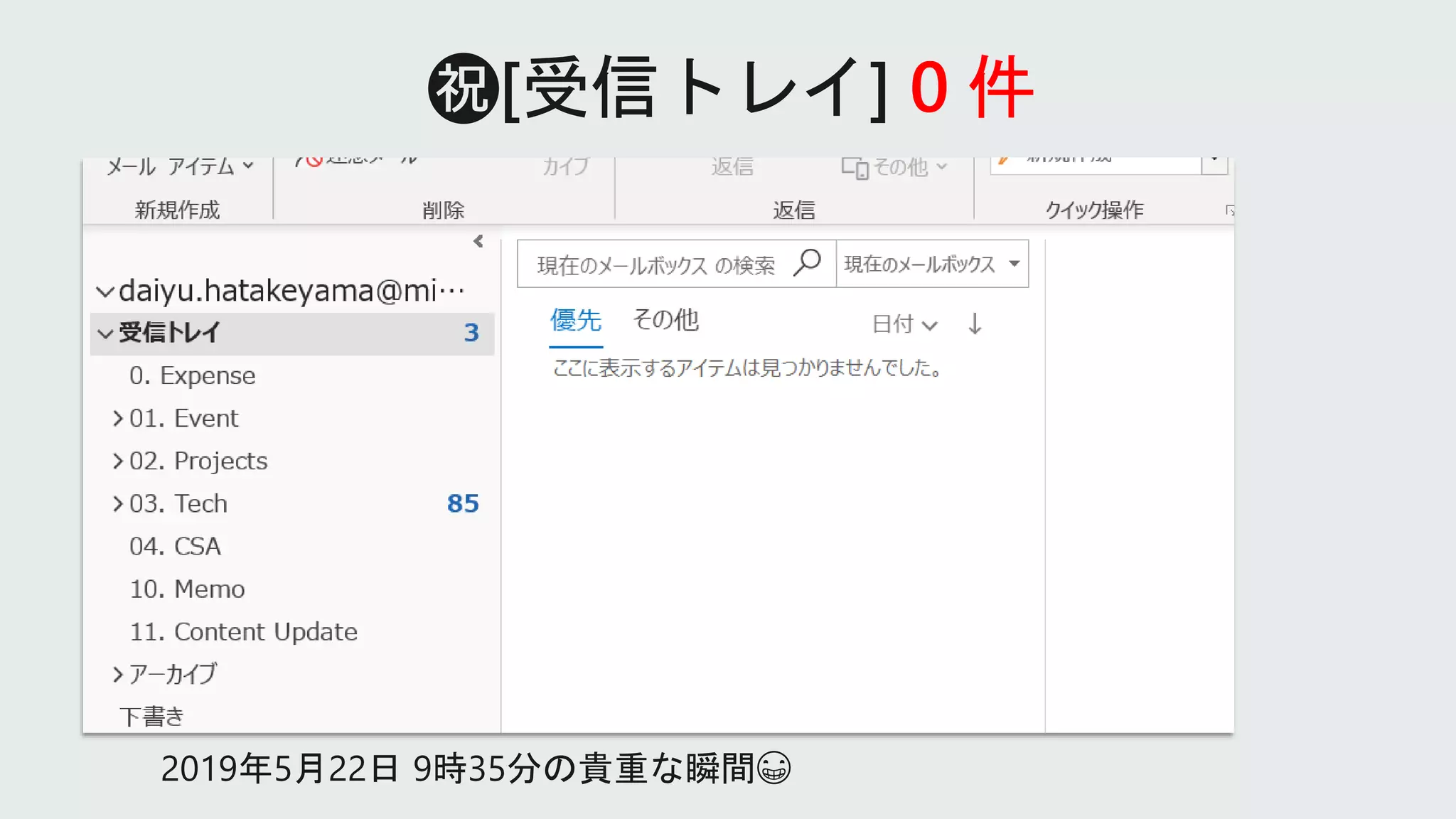The width and height of the screenshot is (1456, 819).
Task: Click the 新規作成 group label
Action: click(177, 210)
